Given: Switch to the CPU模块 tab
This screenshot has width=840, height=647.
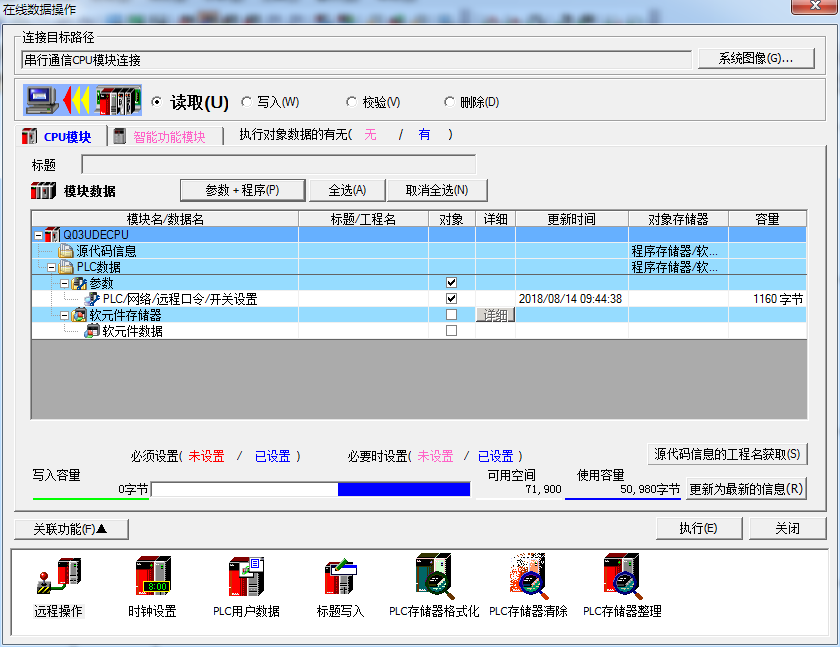Looking at the screenshot, I should (x=58, y=137).
